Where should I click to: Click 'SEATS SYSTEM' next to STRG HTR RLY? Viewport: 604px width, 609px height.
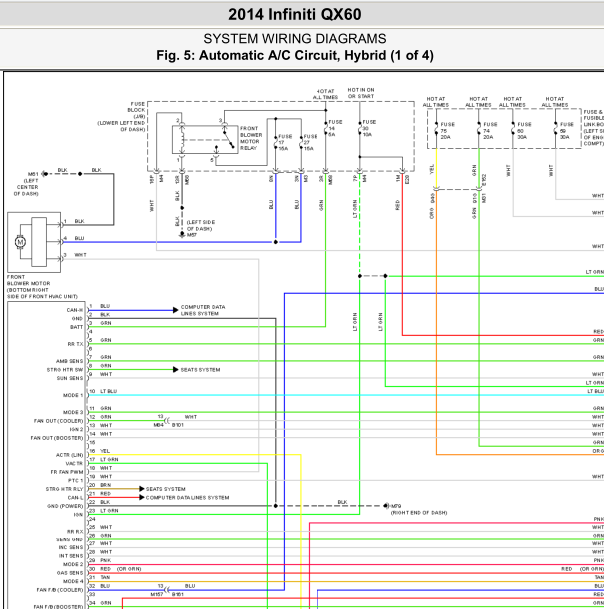tap(165, 489)
